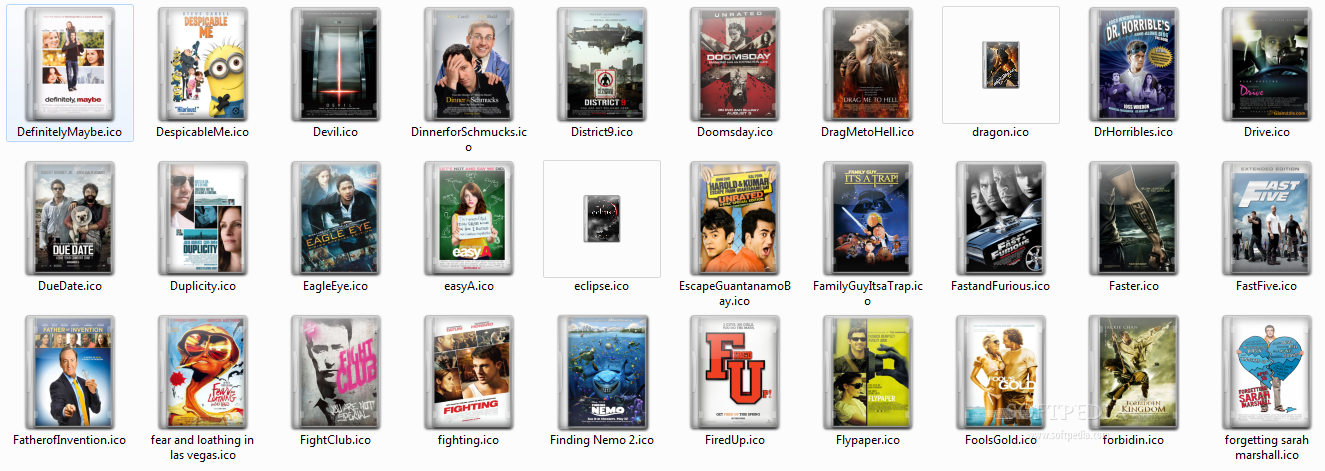Click the easyA.ico file name
Screen dimensions: 1325x471
(x=469, y=286)
